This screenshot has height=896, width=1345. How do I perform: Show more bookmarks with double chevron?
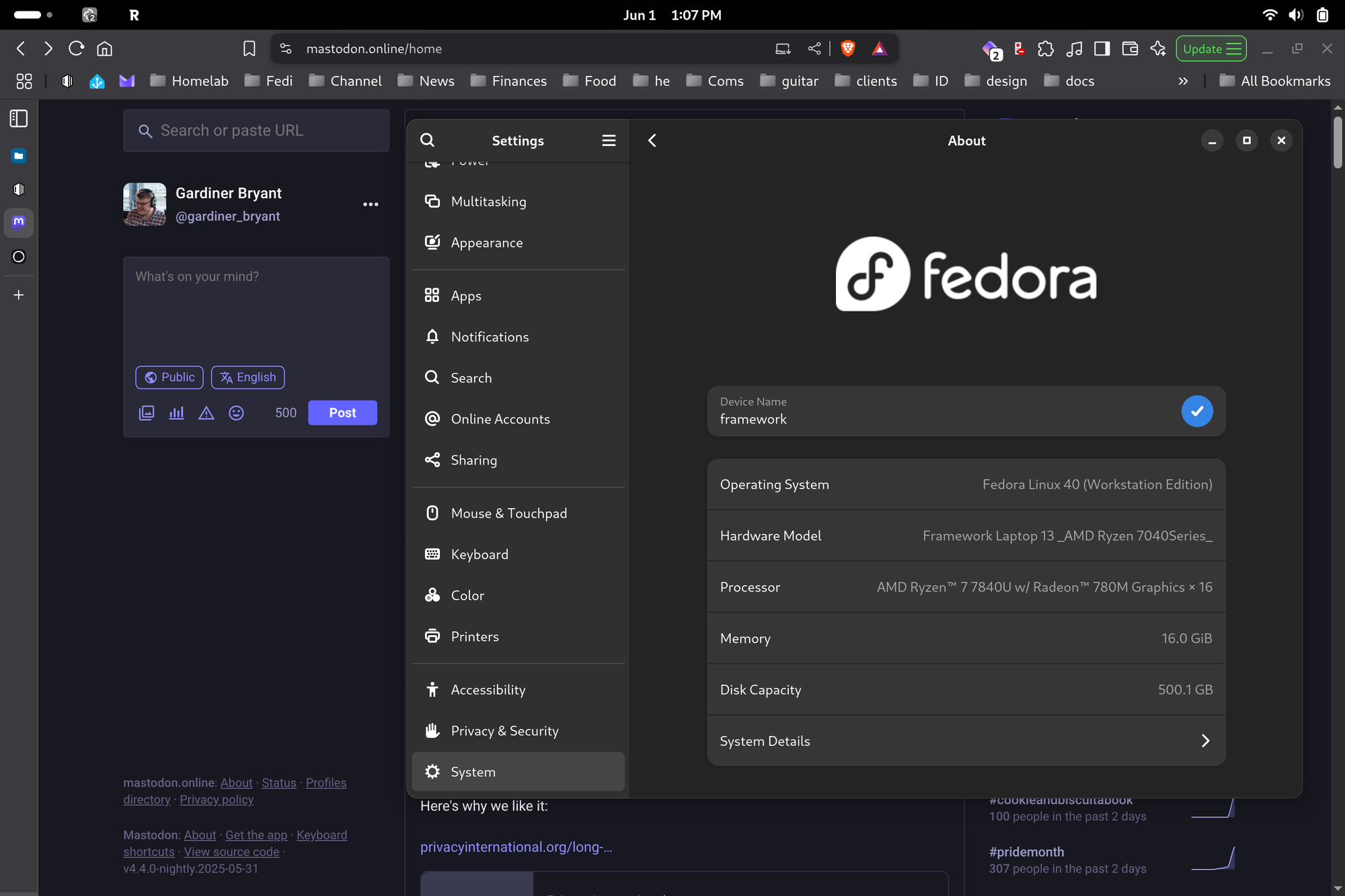pos(1183,81)
